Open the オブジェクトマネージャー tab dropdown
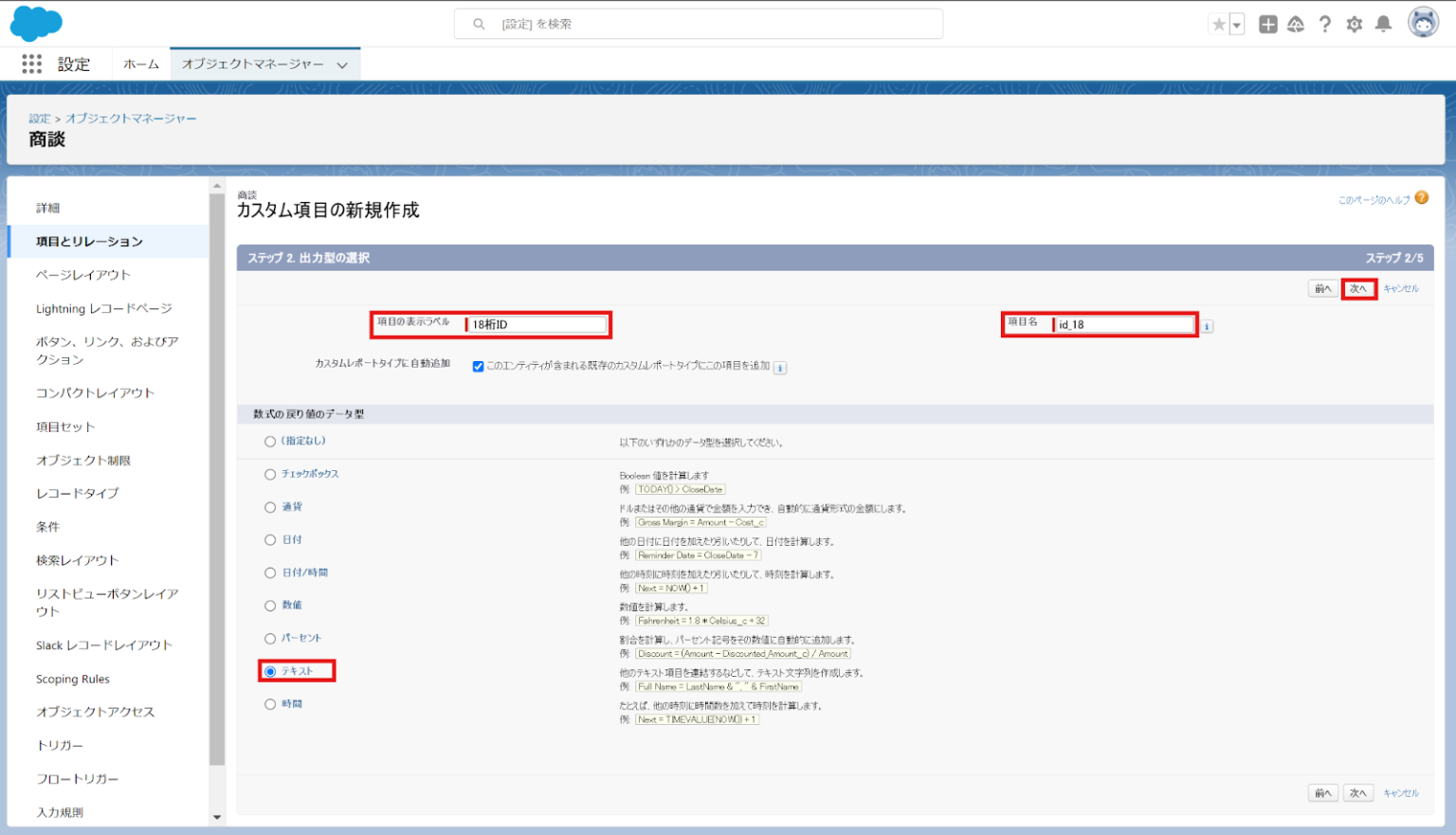 click(341, 64)
